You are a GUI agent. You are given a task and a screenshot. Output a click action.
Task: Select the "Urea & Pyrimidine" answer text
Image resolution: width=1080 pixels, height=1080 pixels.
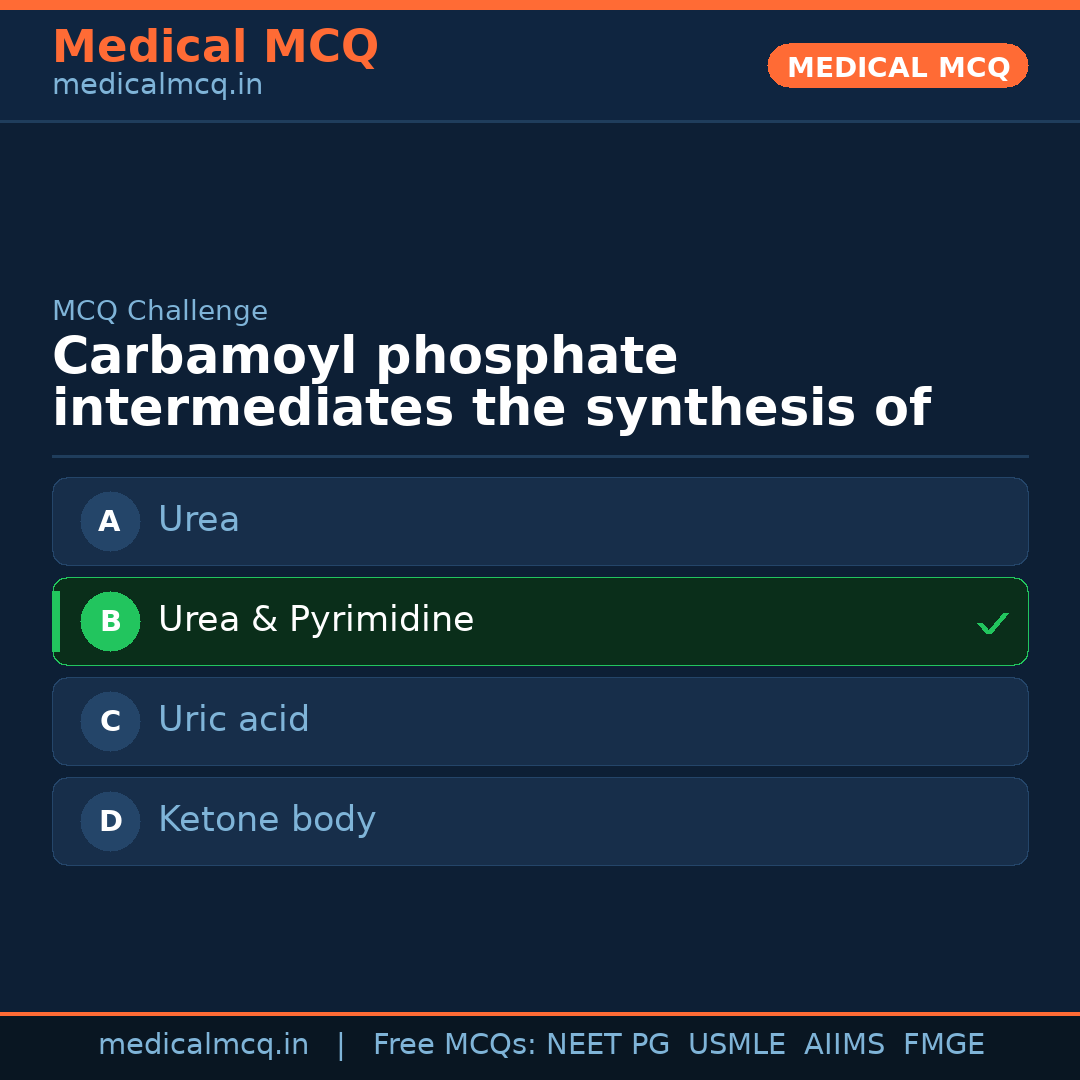tap(316, 620)
